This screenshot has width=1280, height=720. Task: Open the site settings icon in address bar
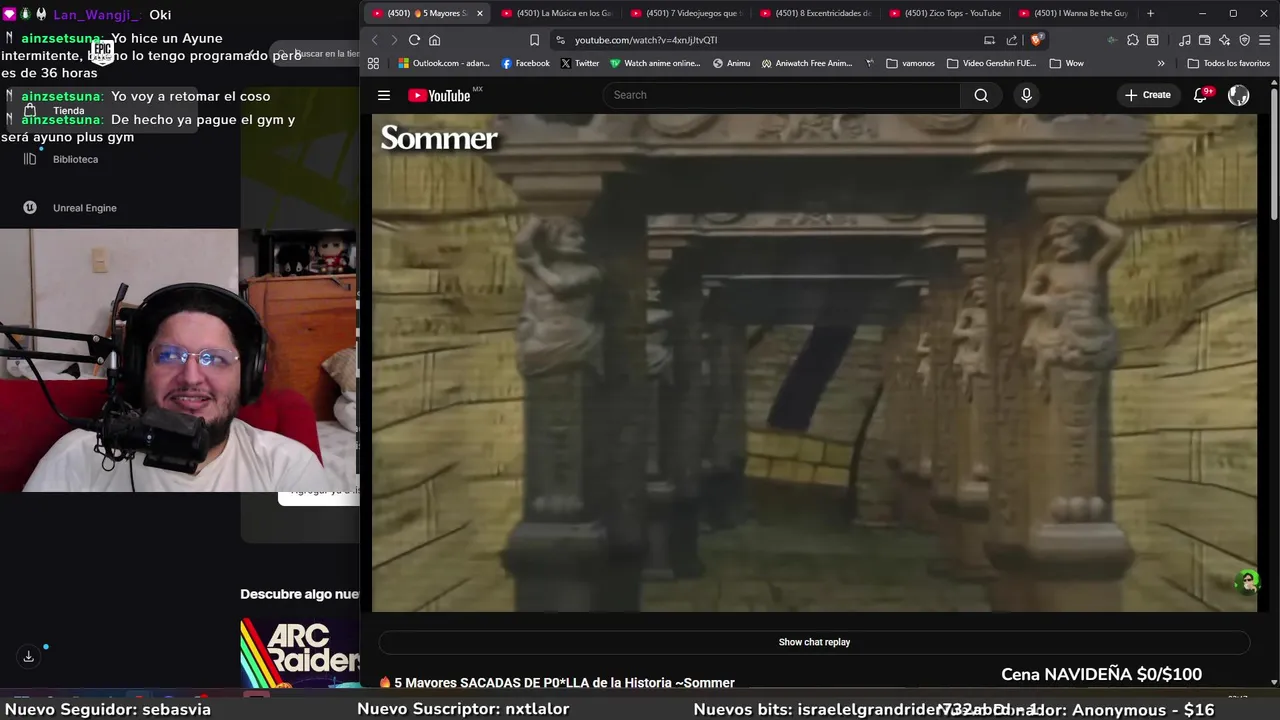click(x=560, y=40)
